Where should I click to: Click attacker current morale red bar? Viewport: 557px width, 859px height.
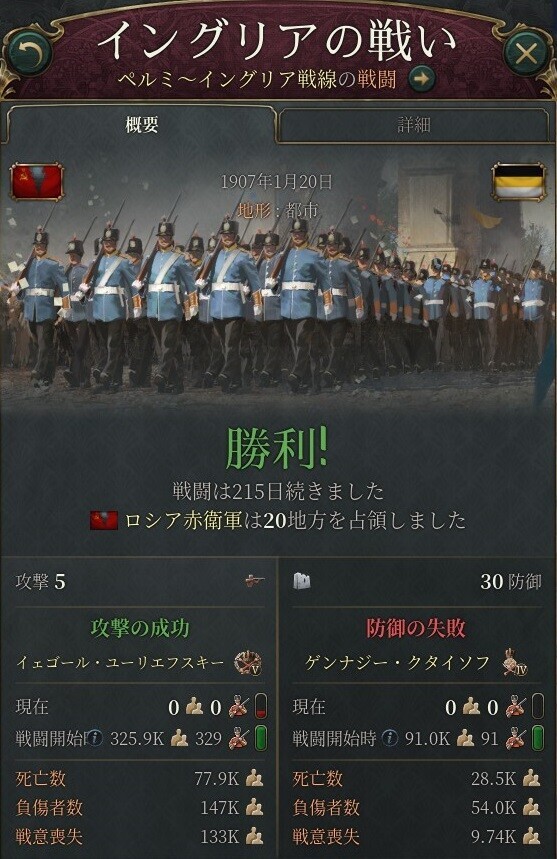coord(261,706)
